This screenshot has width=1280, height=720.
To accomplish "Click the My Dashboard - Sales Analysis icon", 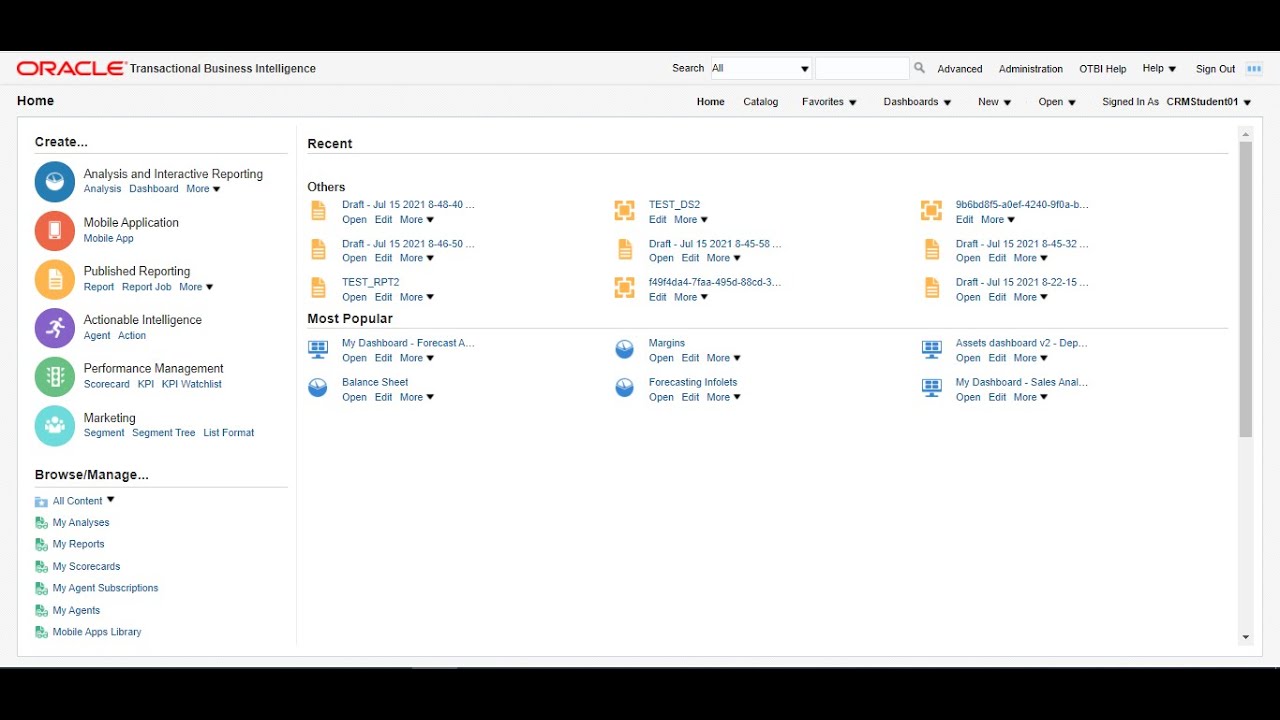I will tap(931, 388).
